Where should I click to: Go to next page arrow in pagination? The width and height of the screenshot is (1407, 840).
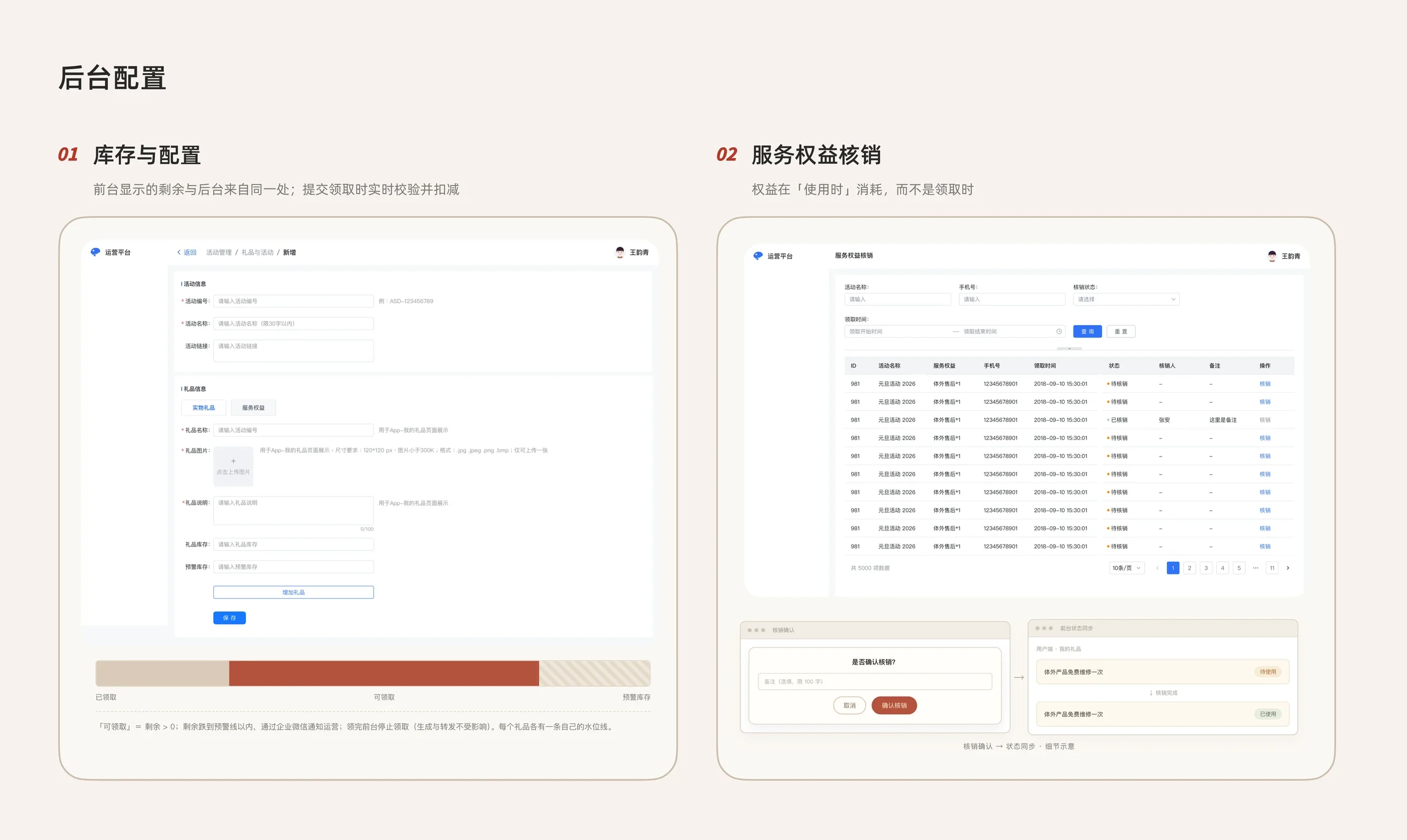coord(1288,568)
